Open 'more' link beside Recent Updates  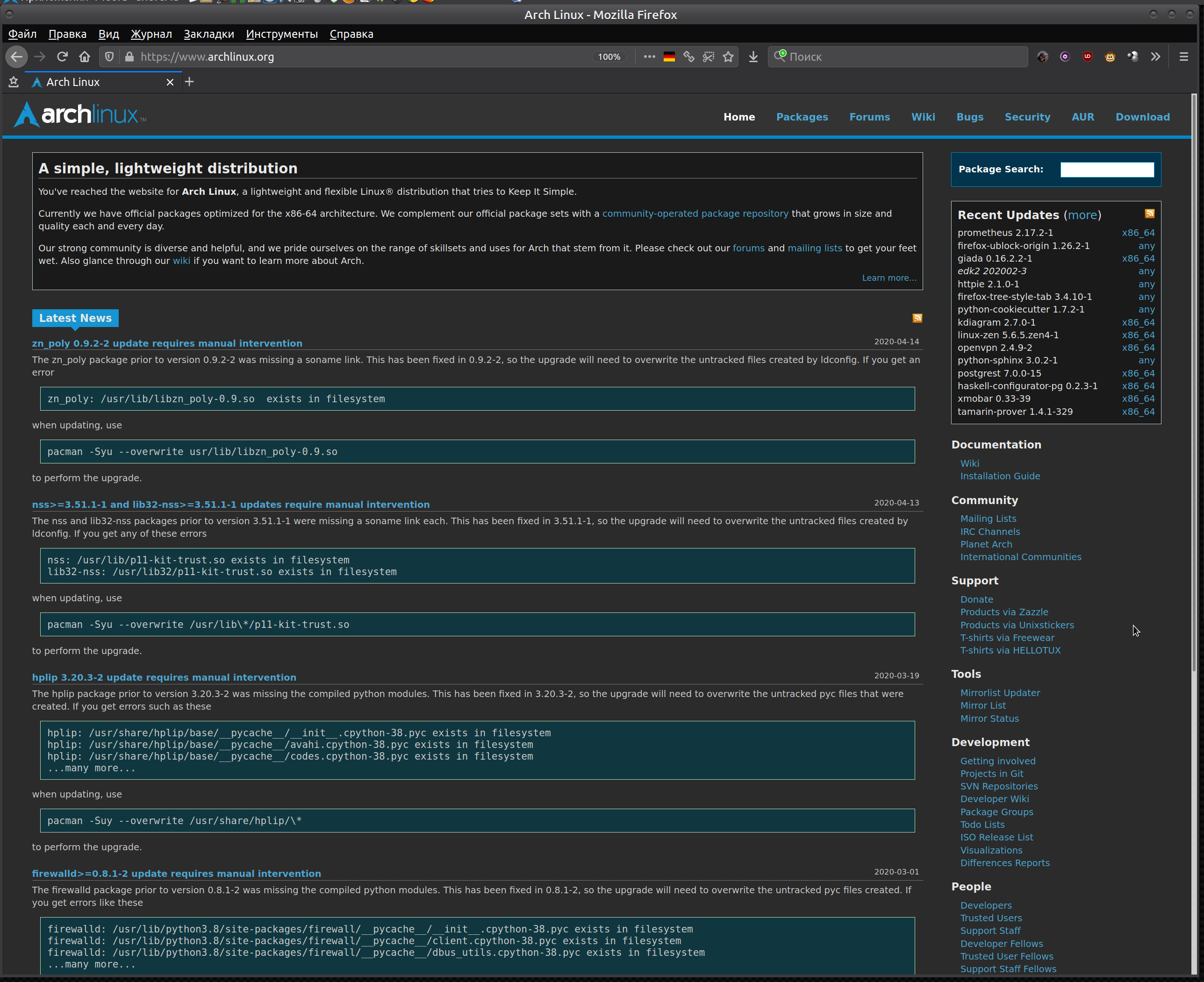(1082, 215)
